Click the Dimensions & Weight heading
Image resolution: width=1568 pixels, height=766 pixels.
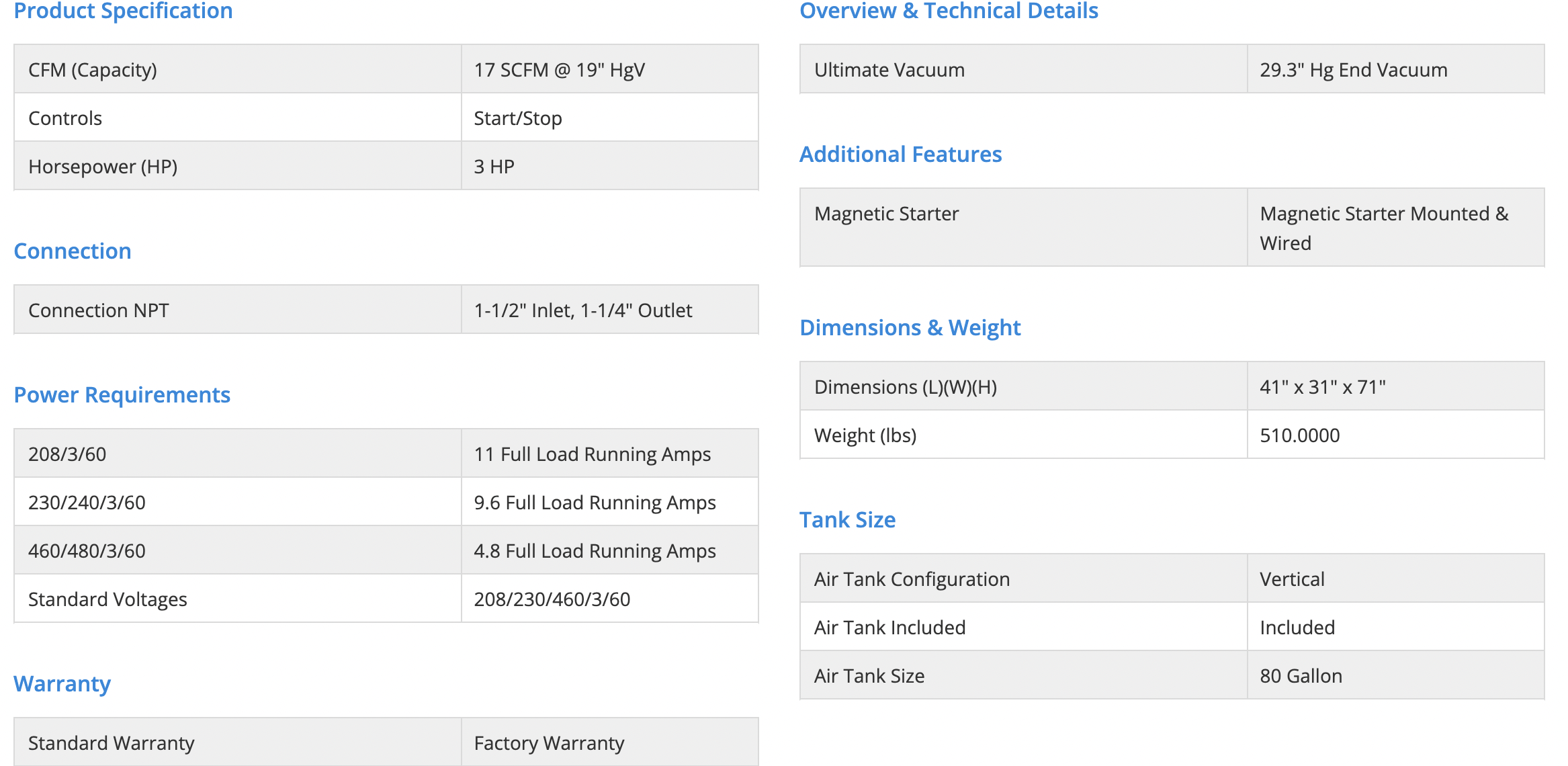click(x=910, y=327)
